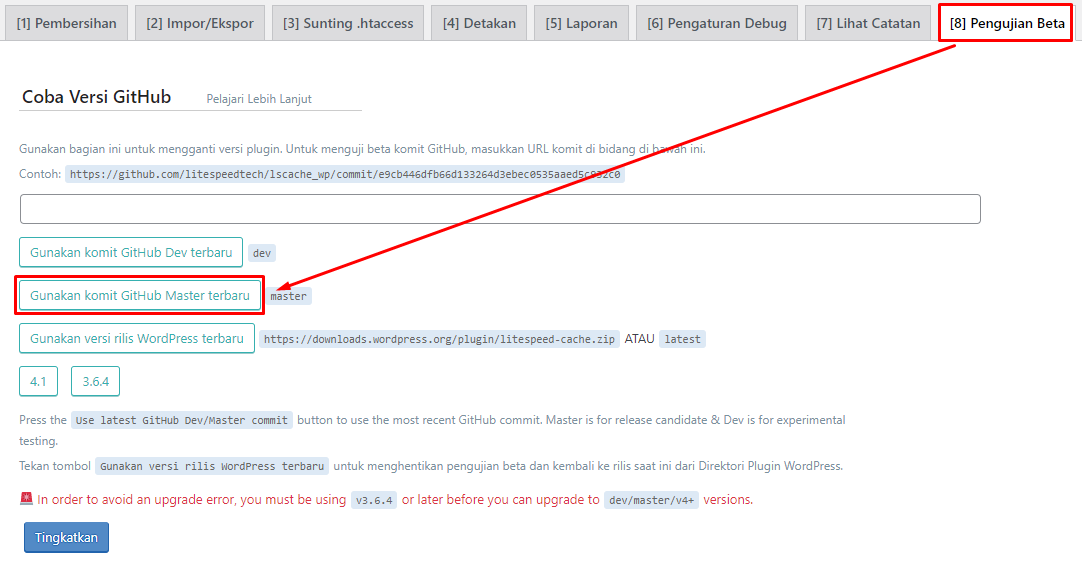Choose version 4.1 button
1082x565 pixels.
(x=39, y=381)
